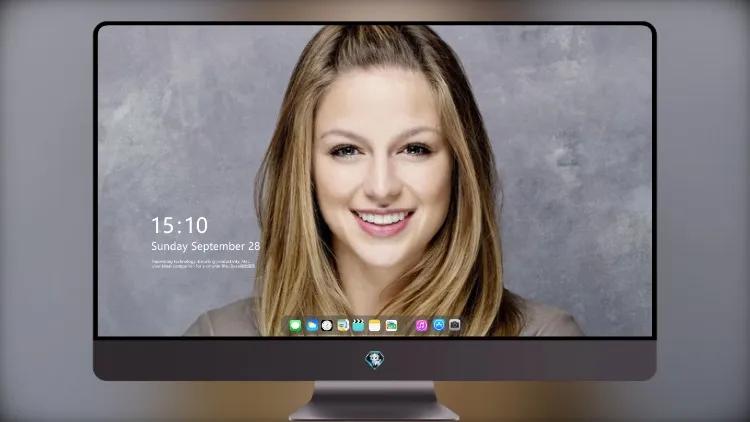Open the Maps app in the dock
The width and height of the screenshot is (750, 422).
point(342,326)
